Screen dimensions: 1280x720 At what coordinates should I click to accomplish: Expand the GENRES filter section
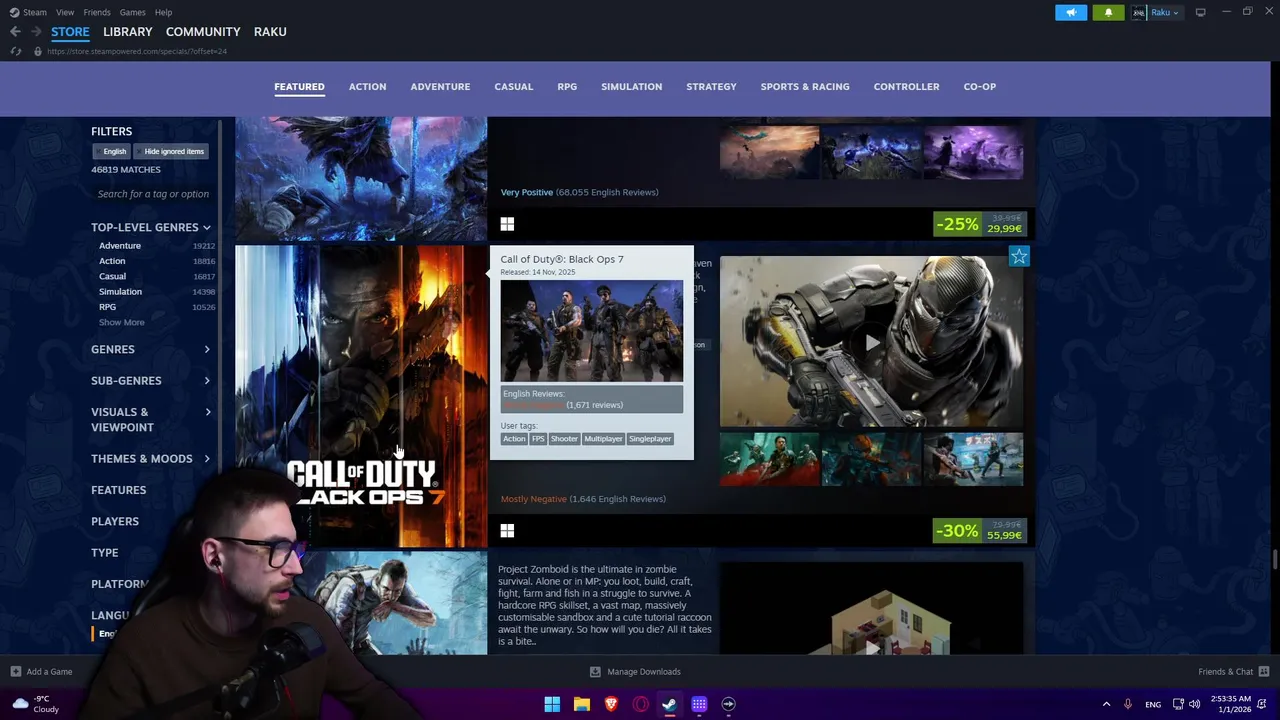coord(151,349)
